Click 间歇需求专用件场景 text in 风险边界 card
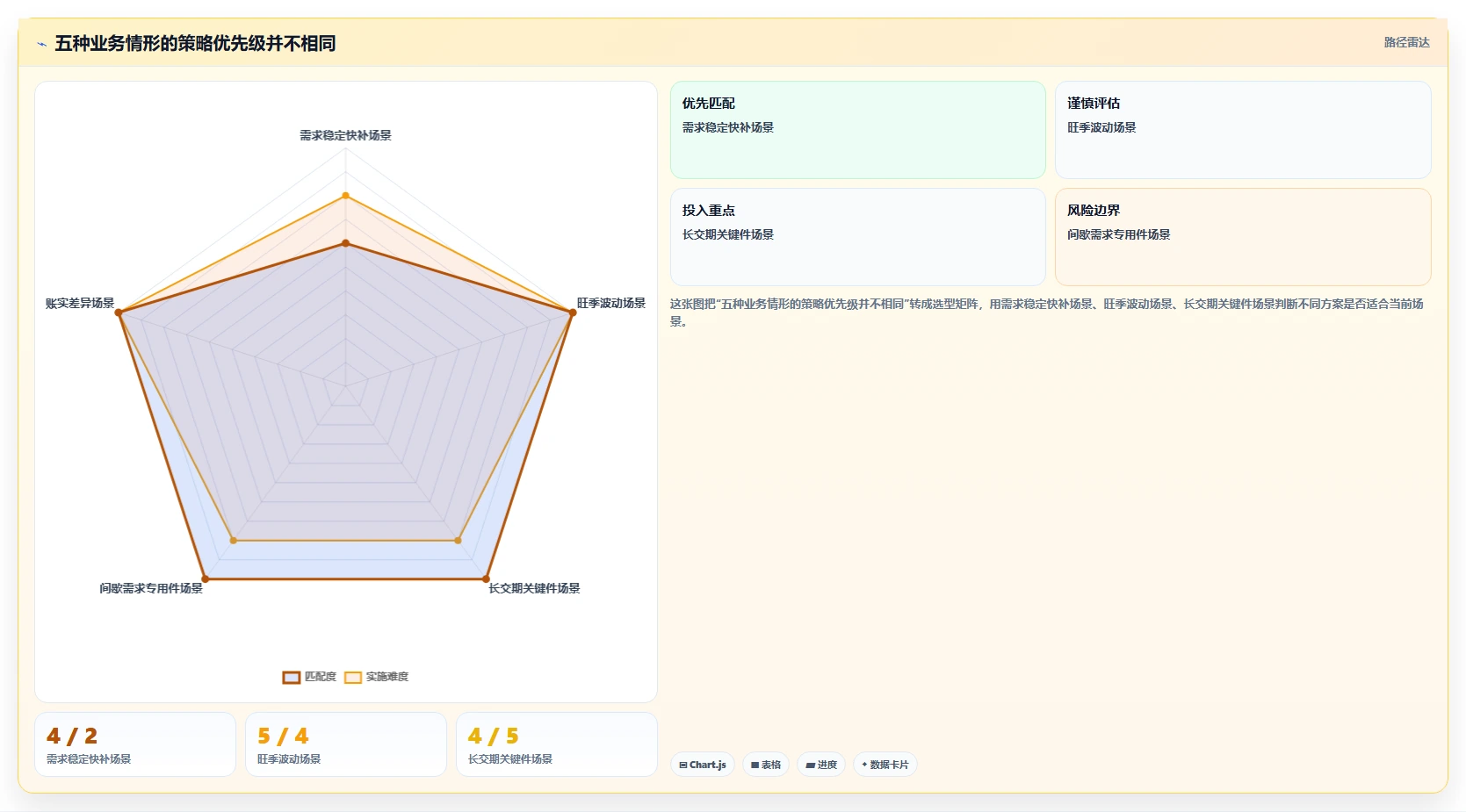Screen dimensions: 1466x812 click(1119, 234)
